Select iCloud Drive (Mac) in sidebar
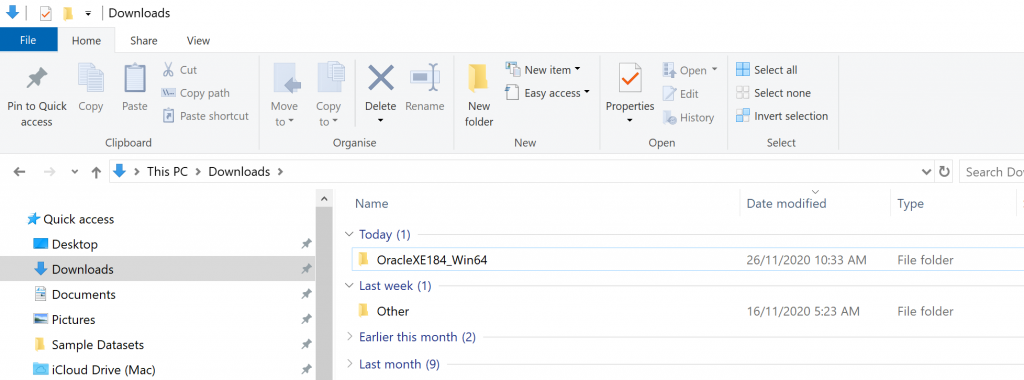The width and height of the screenshot is (1024, 380). [103, 370]
